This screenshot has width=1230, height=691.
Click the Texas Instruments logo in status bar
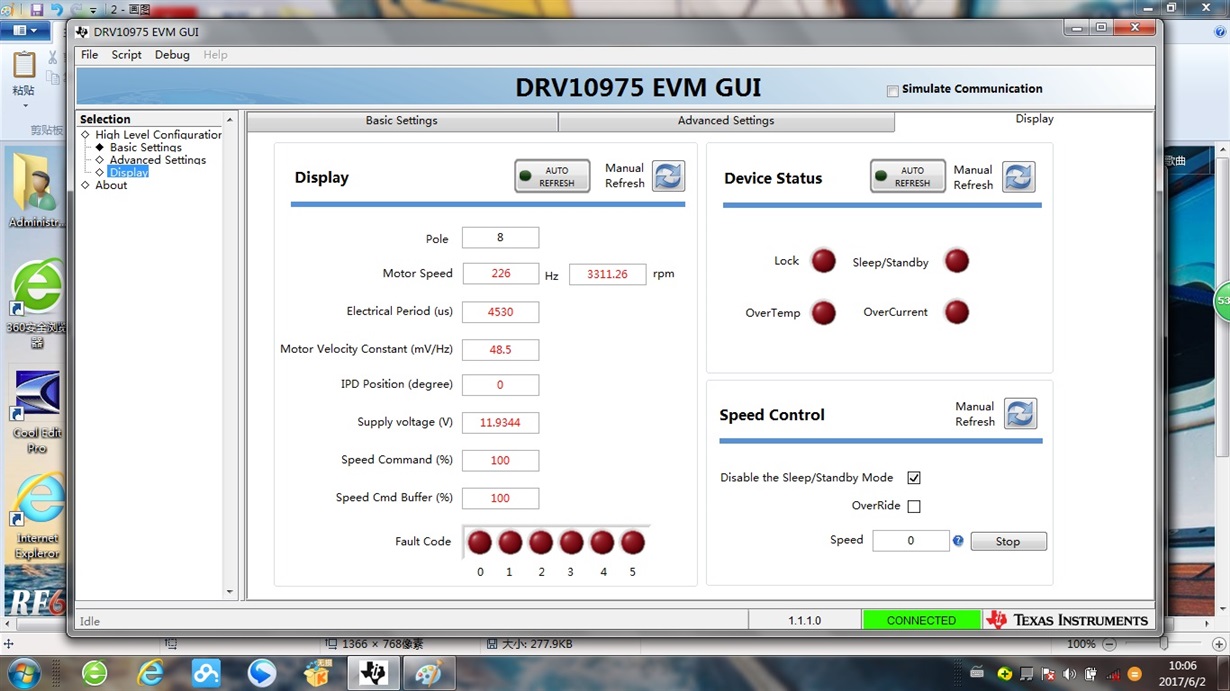pyautogui.click(x=1067, y=620)
